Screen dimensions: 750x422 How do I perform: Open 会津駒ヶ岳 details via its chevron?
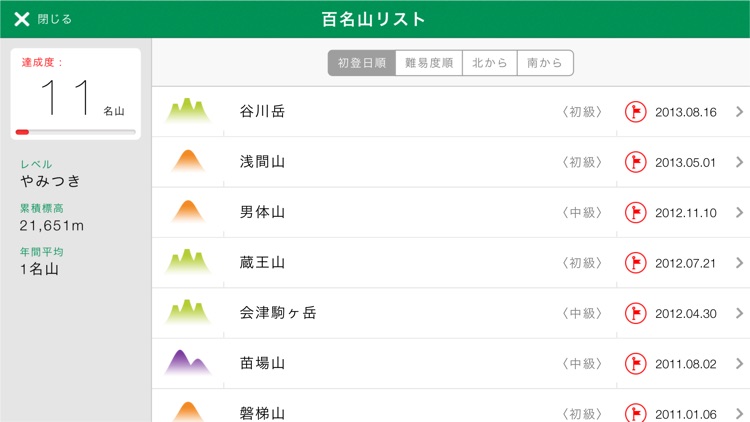739,313
